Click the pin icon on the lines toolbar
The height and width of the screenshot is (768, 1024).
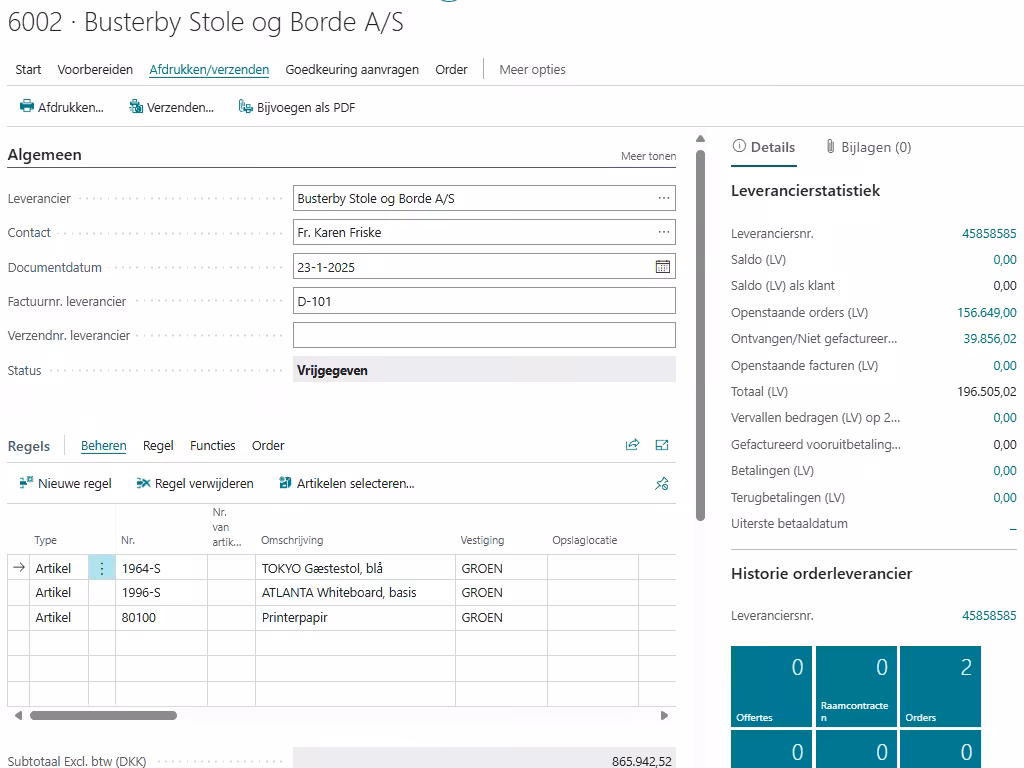click(661, 484)
